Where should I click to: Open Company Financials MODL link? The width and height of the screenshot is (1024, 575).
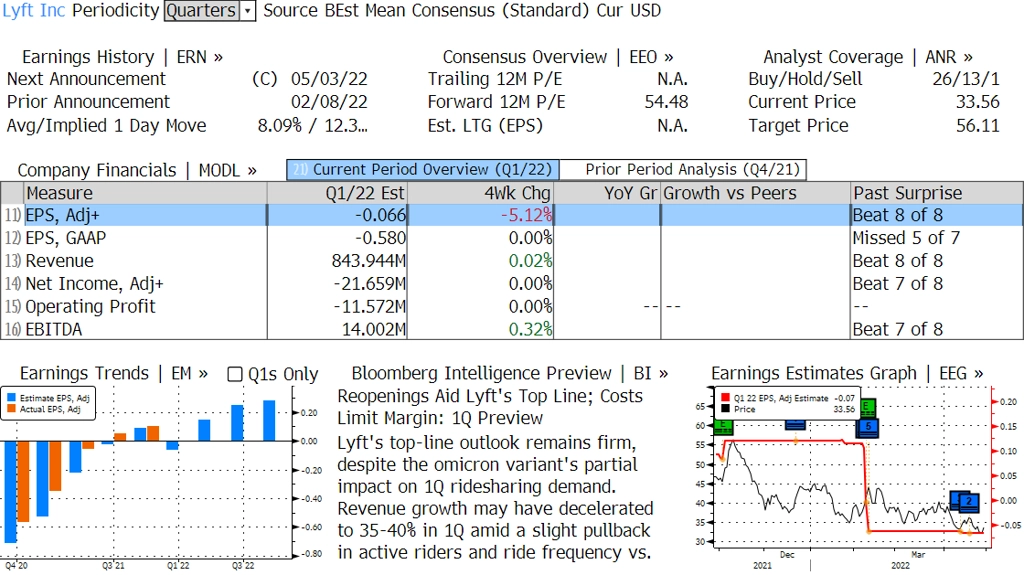click(x=137, y=170)
